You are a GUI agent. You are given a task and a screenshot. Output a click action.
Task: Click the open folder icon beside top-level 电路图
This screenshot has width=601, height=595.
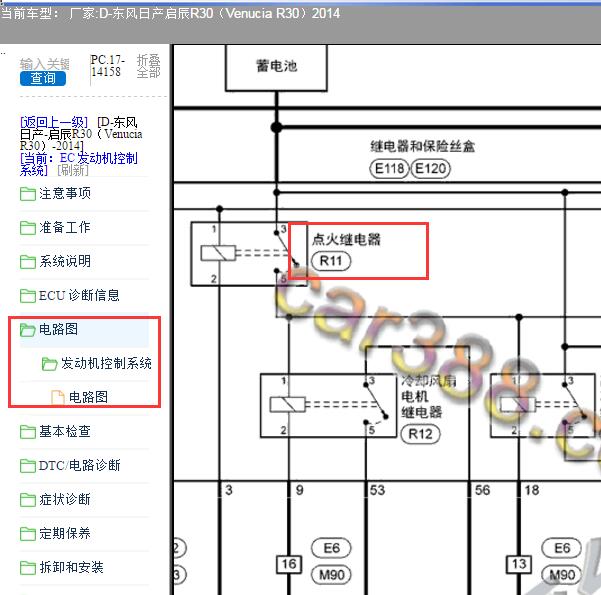(28, 330)
